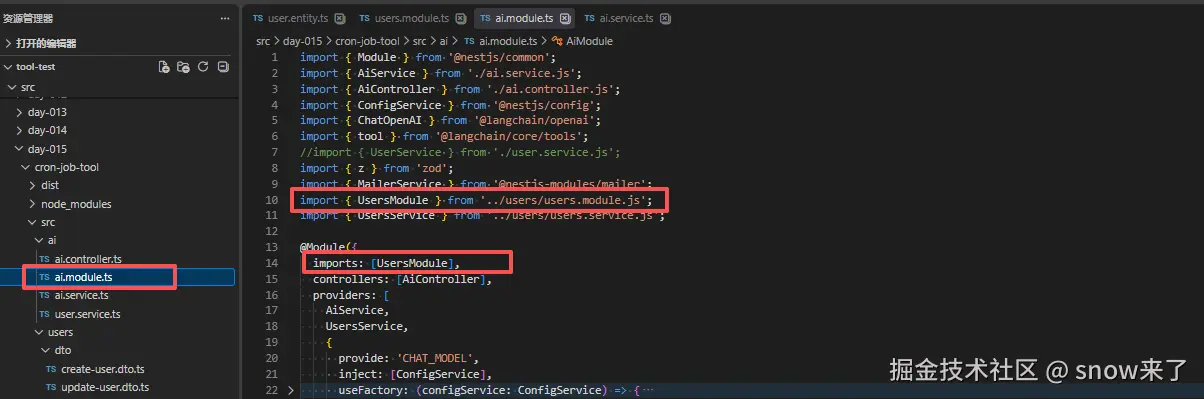Click the AiModule breadcrumb text

[x=590, y=41]
